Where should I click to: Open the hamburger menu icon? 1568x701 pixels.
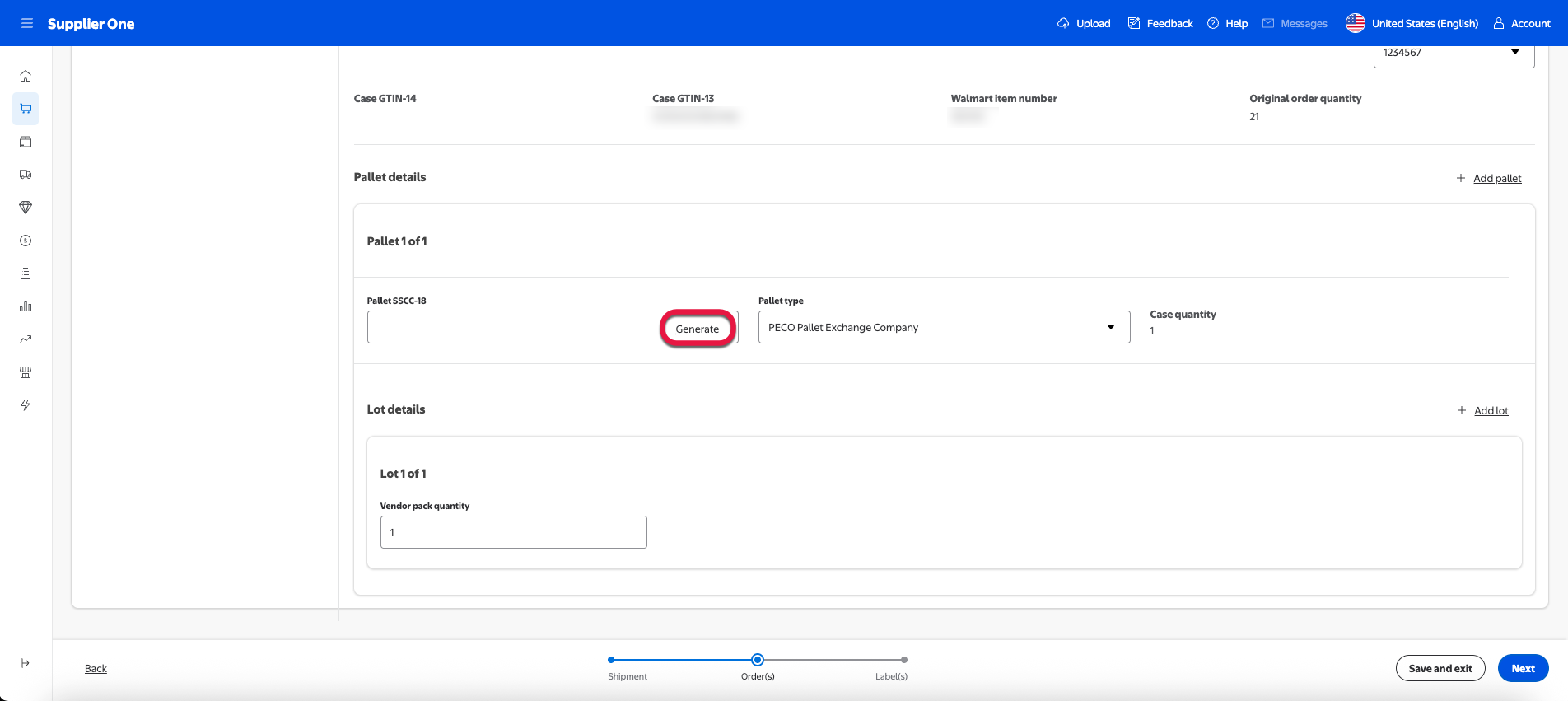tap(27, 23)
